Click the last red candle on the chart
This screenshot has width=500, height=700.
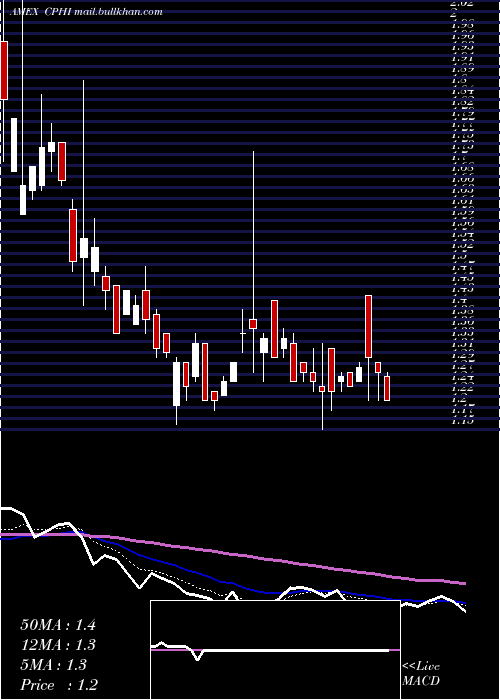[387, 388]
